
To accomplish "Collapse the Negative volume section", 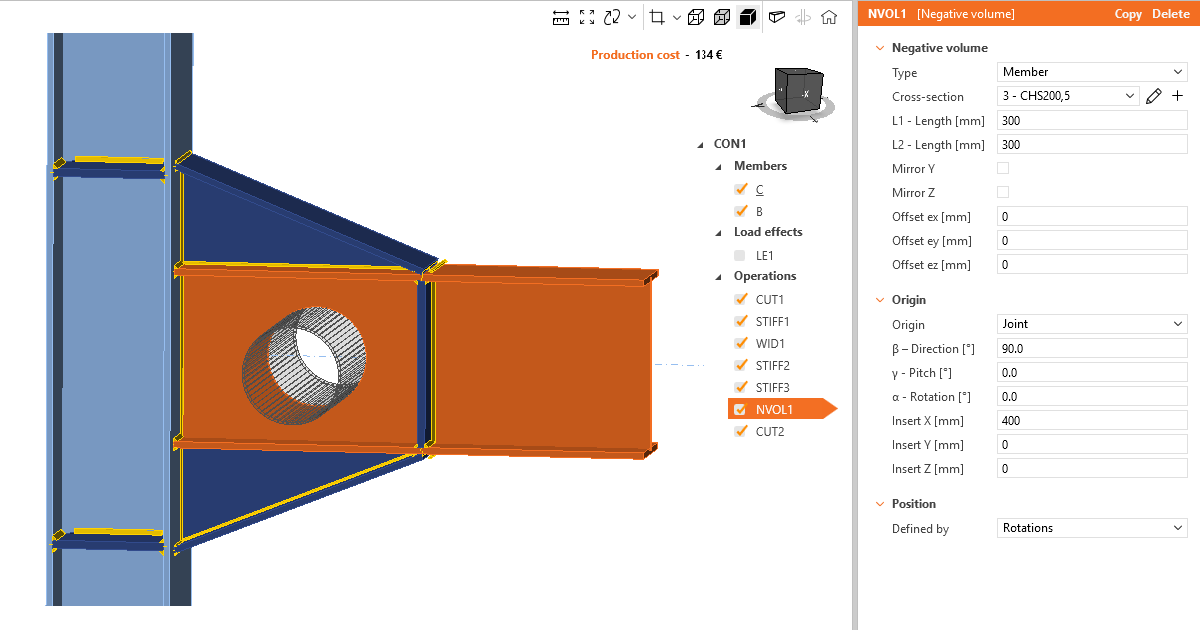I will coord(880,48).
